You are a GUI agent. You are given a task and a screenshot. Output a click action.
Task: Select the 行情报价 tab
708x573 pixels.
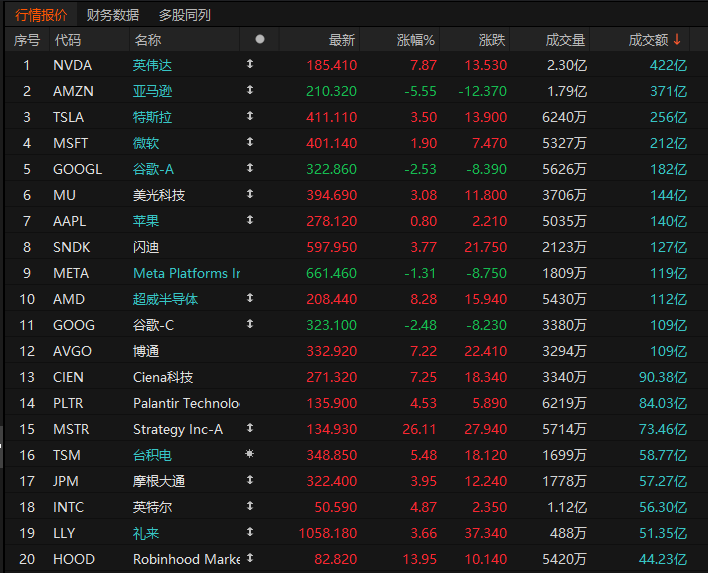42,15
